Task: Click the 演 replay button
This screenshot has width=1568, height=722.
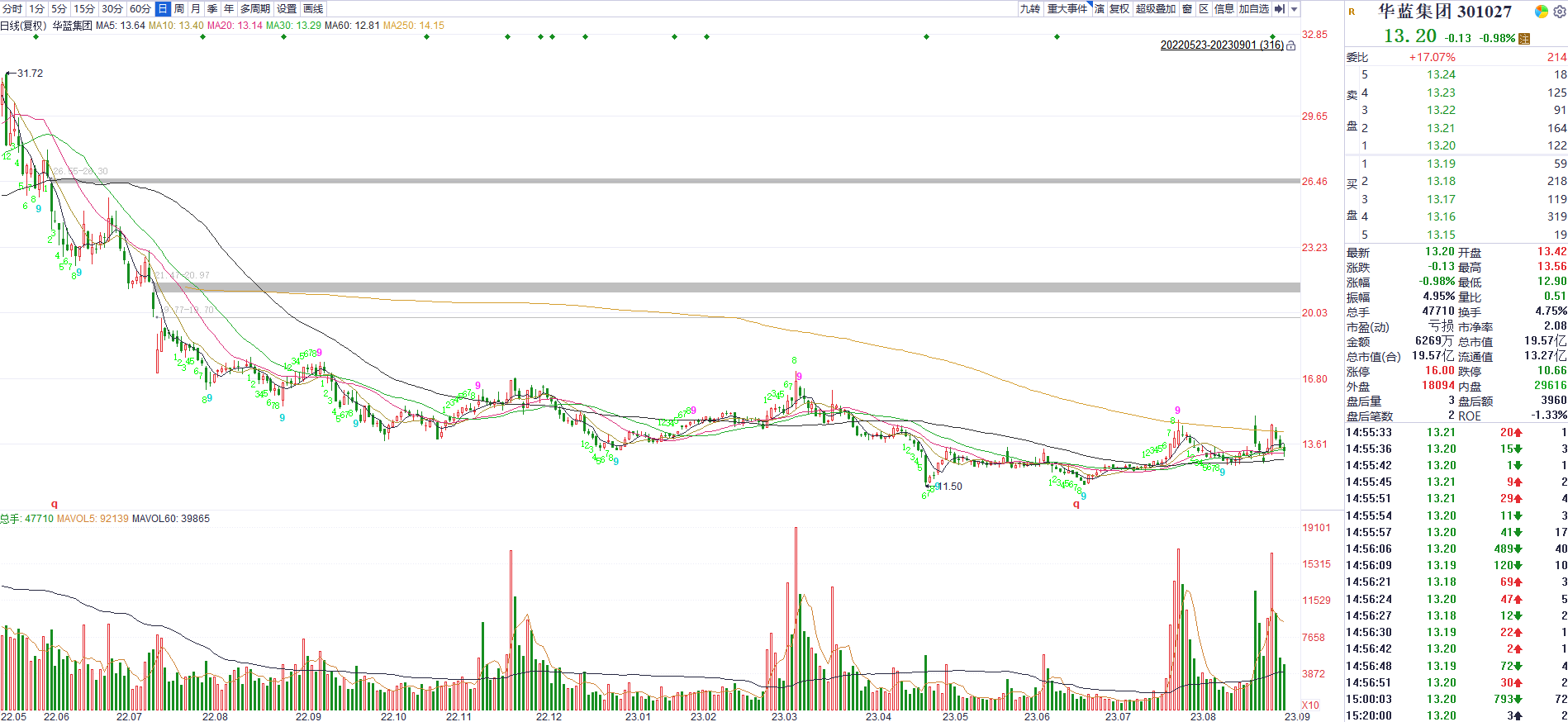Action: tap(1100, 9)
